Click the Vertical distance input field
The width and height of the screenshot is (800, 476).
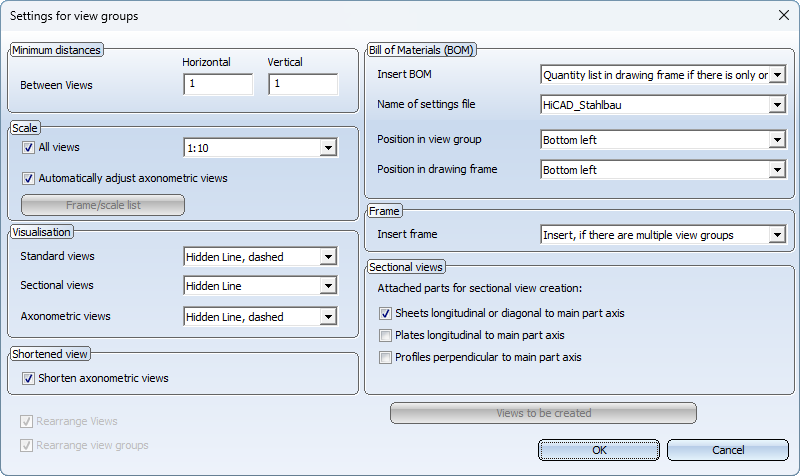coord(303,85)
